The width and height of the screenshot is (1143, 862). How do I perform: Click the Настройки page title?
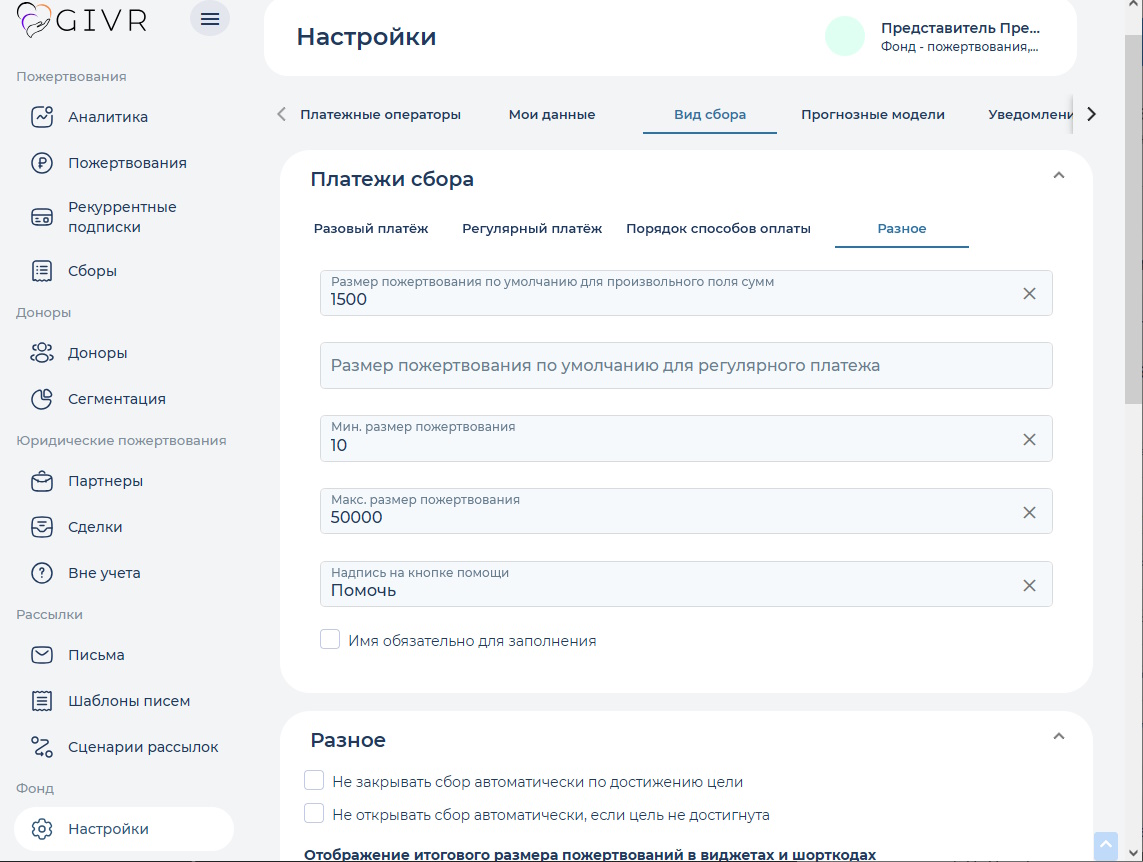pos(366,36)
